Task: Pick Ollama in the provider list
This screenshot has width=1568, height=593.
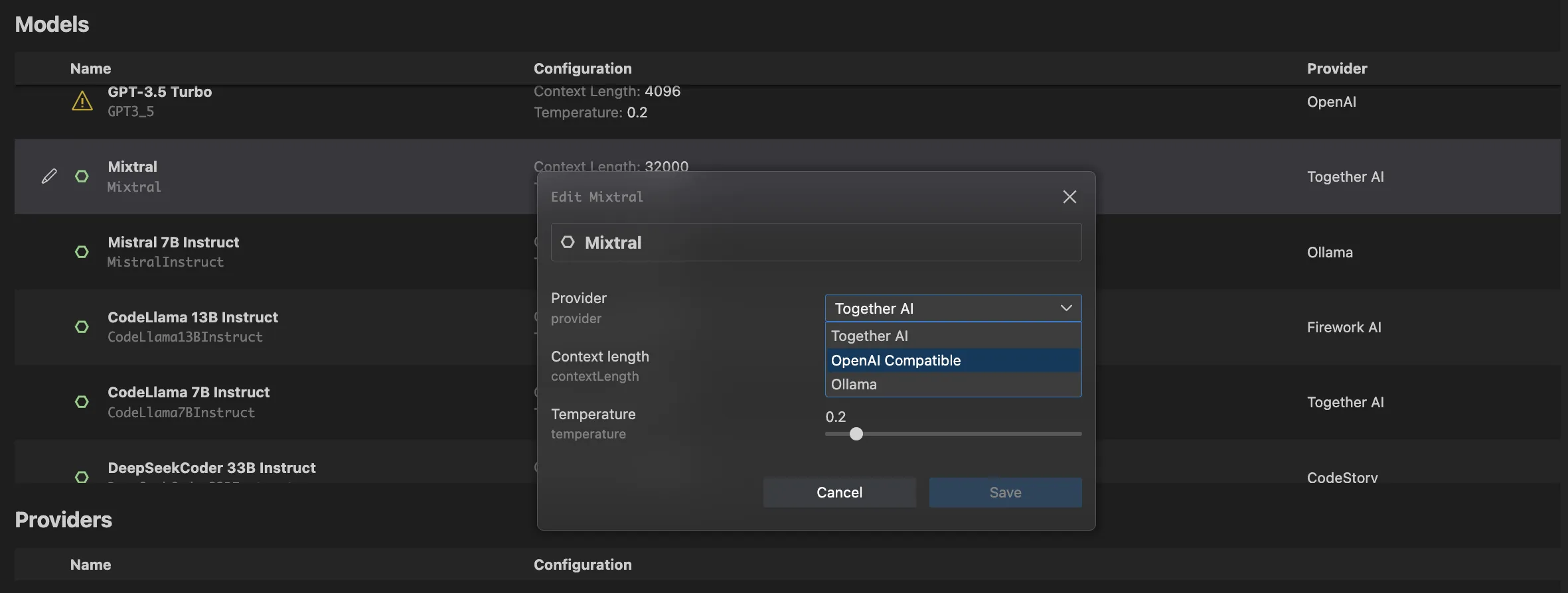Action: 953,384
